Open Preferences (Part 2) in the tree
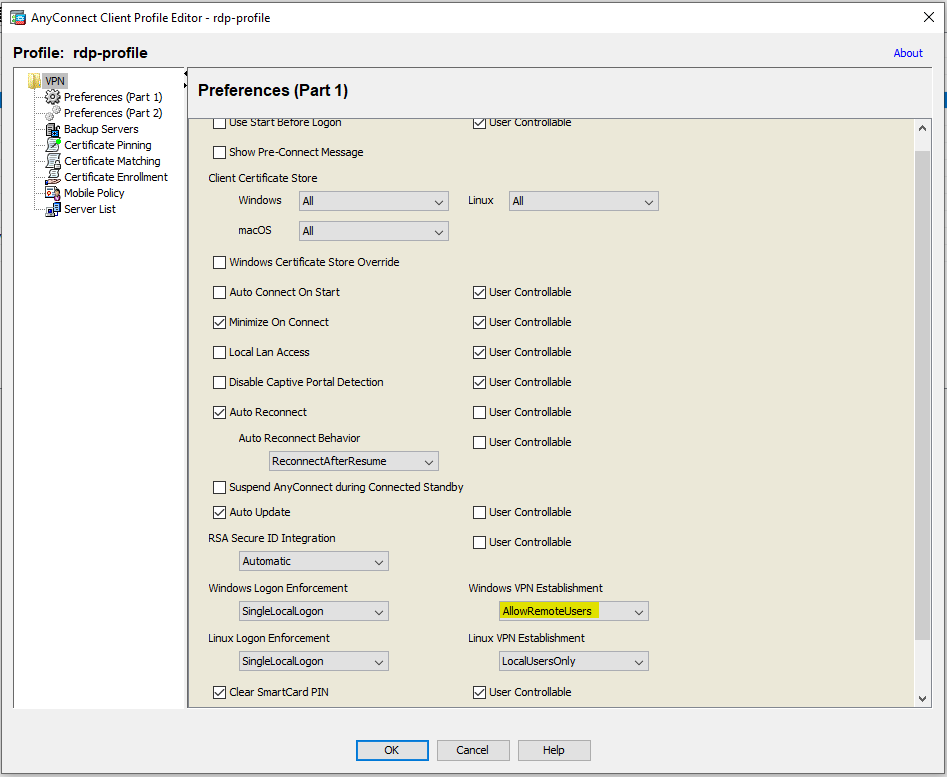Image resolution: width=947 pixels, height=777 pixels. (113, 113)
